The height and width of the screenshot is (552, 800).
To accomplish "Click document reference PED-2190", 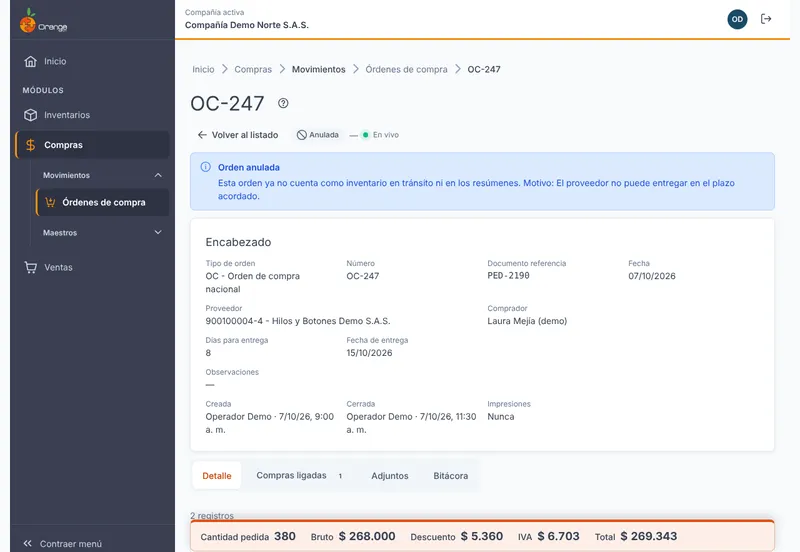I will pyautogui.click(x=508, y=275).
